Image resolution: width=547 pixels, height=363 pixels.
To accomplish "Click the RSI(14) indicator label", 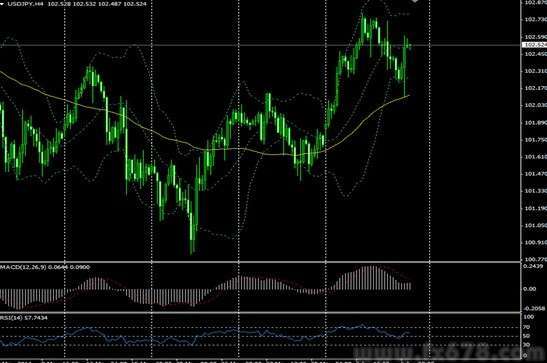I will click(x=11, y=318).
